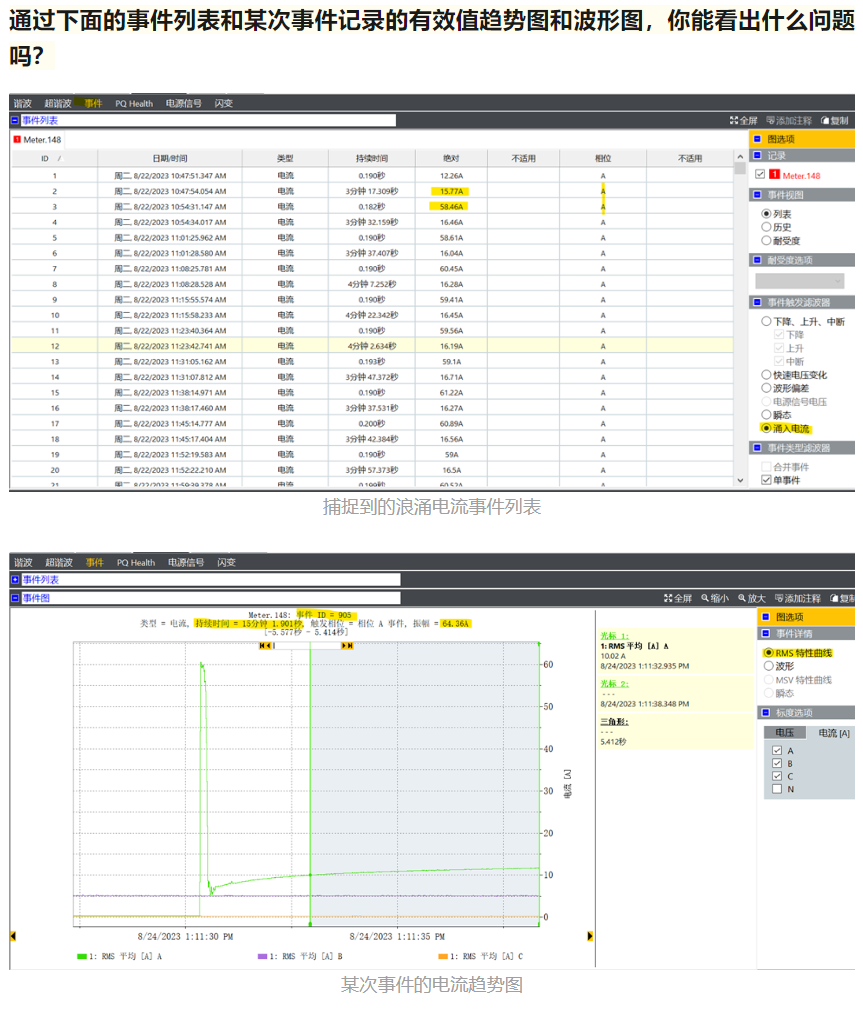The image size is (863, 1012).
Task: Click 缩小 zoom-out icon in chart toolbar
Action: (706, 598)
